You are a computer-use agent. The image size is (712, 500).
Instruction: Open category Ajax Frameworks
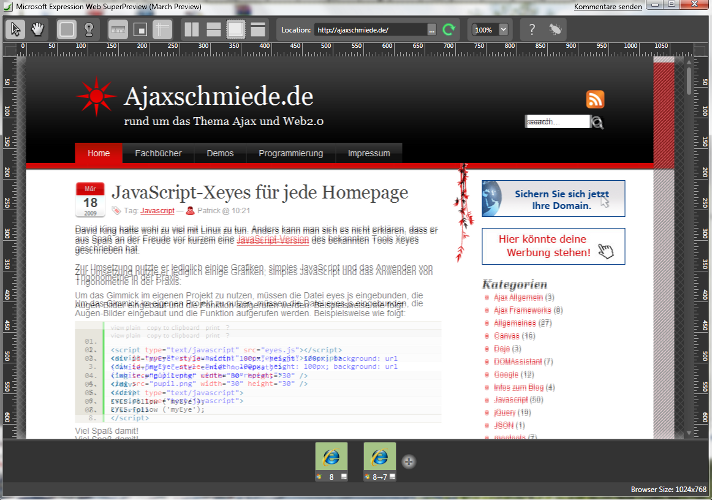[523, 310]
